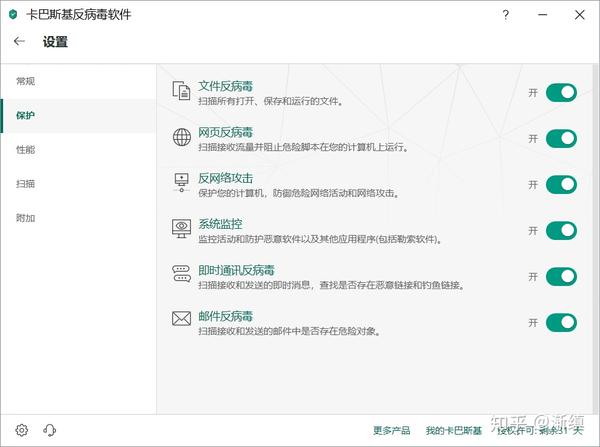Open the 反网络攻击 settings link
The height and width of the screenshot is (447, 600).
(x=225, y=178)
